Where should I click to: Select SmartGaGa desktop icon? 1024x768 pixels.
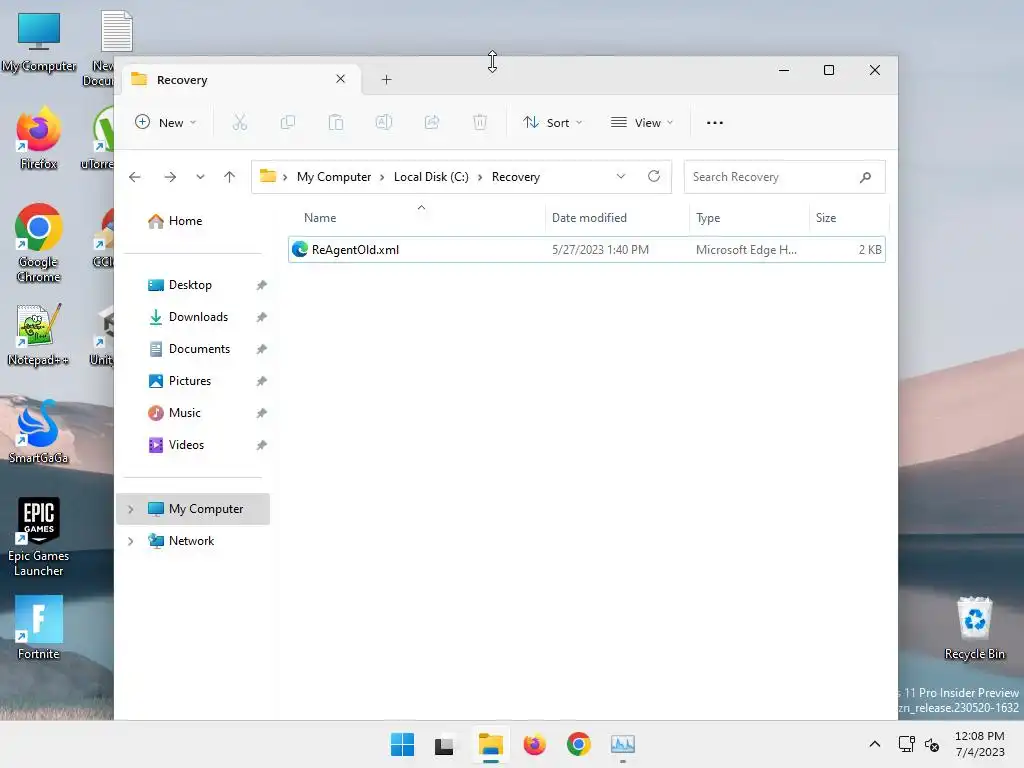coord(39,432)
